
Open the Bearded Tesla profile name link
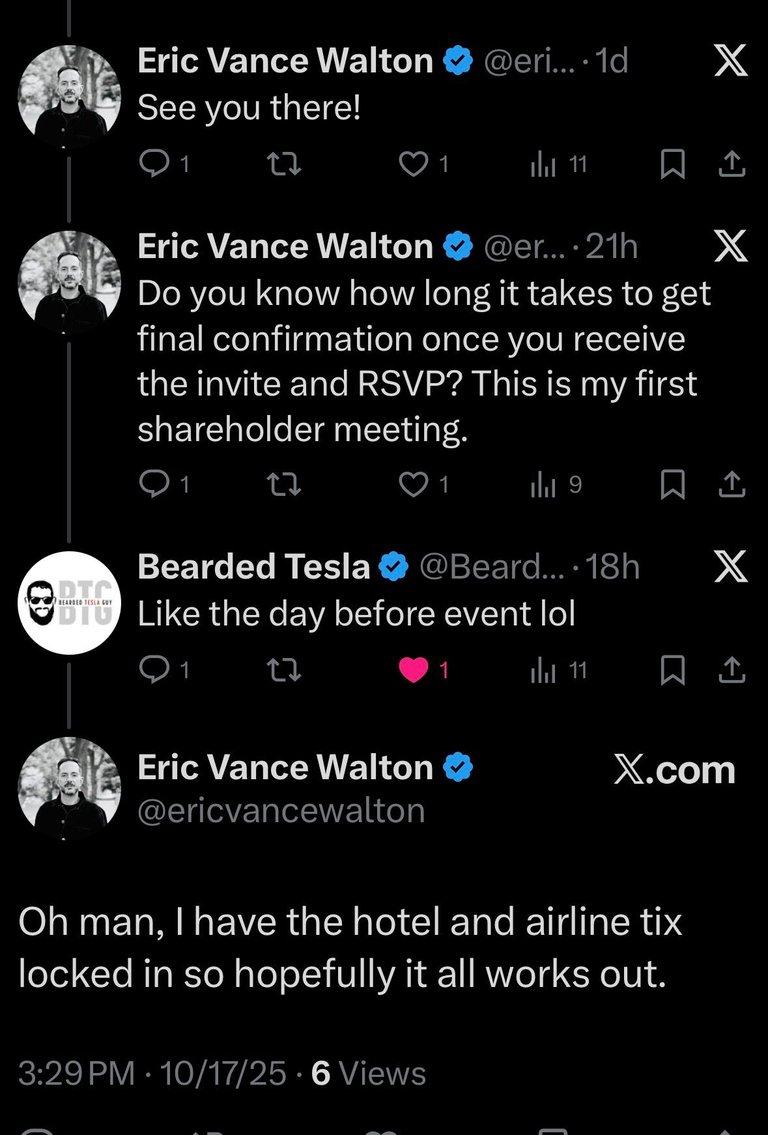(x=253, y=567)
